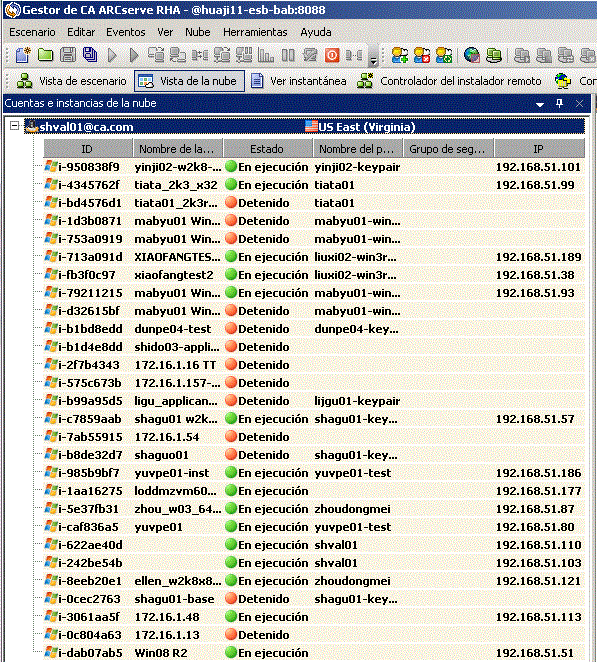
Task: Open the toolbar overflow options arrow
Action: tap(373, 61)
